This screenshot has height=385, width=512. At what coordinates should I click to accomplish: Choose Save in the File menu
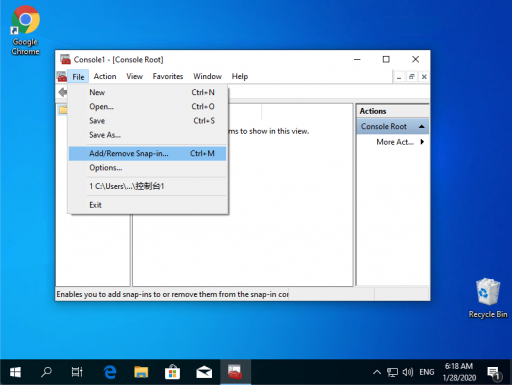tap(147, 121)
